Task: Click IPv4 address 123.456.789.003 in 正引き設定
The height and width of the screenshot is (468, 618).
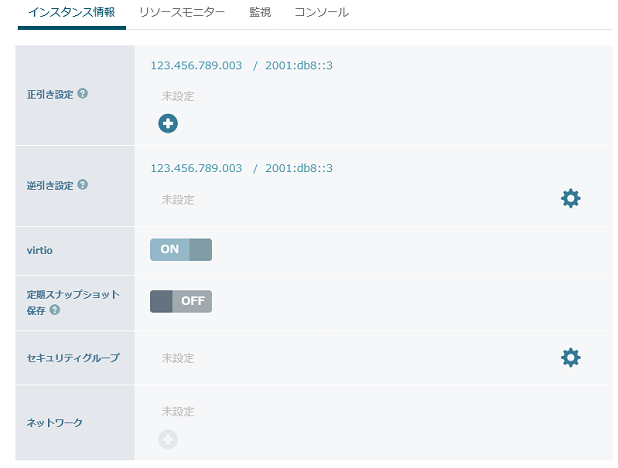Action: coord(196,65)
